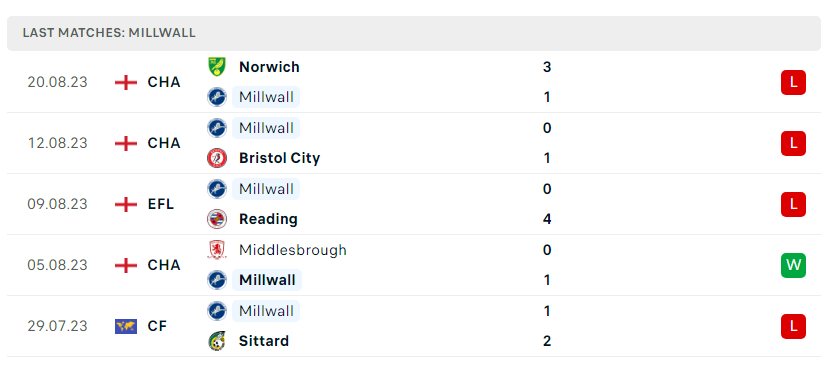Click the Sittard club crest icon
831x374 pixels.
tap(217, 341)
